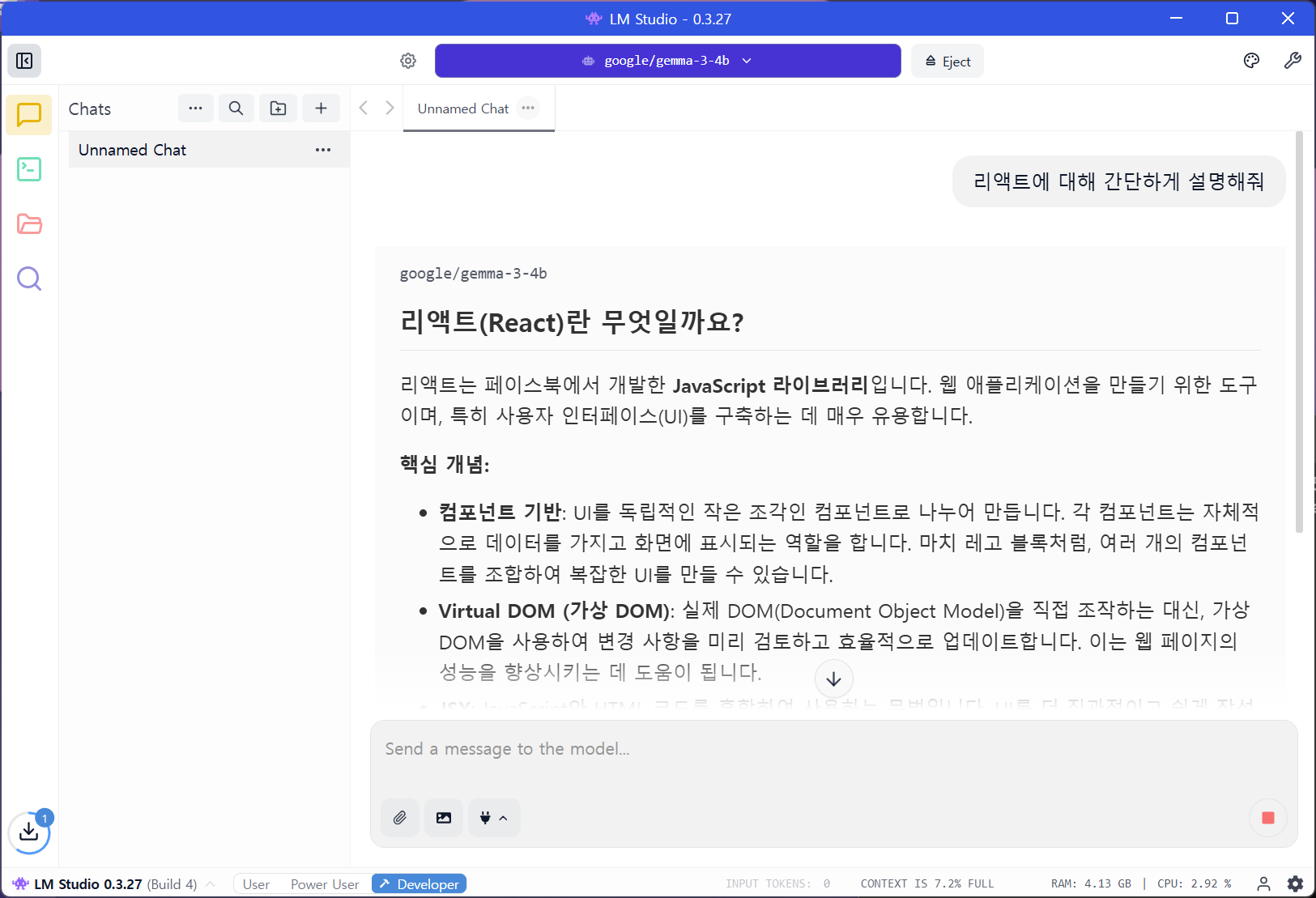Image resolution: width=1316 pixels, height=898 pixels.
Task: Open Unnamed Chat options in chat list
Action: click(323, 150)
